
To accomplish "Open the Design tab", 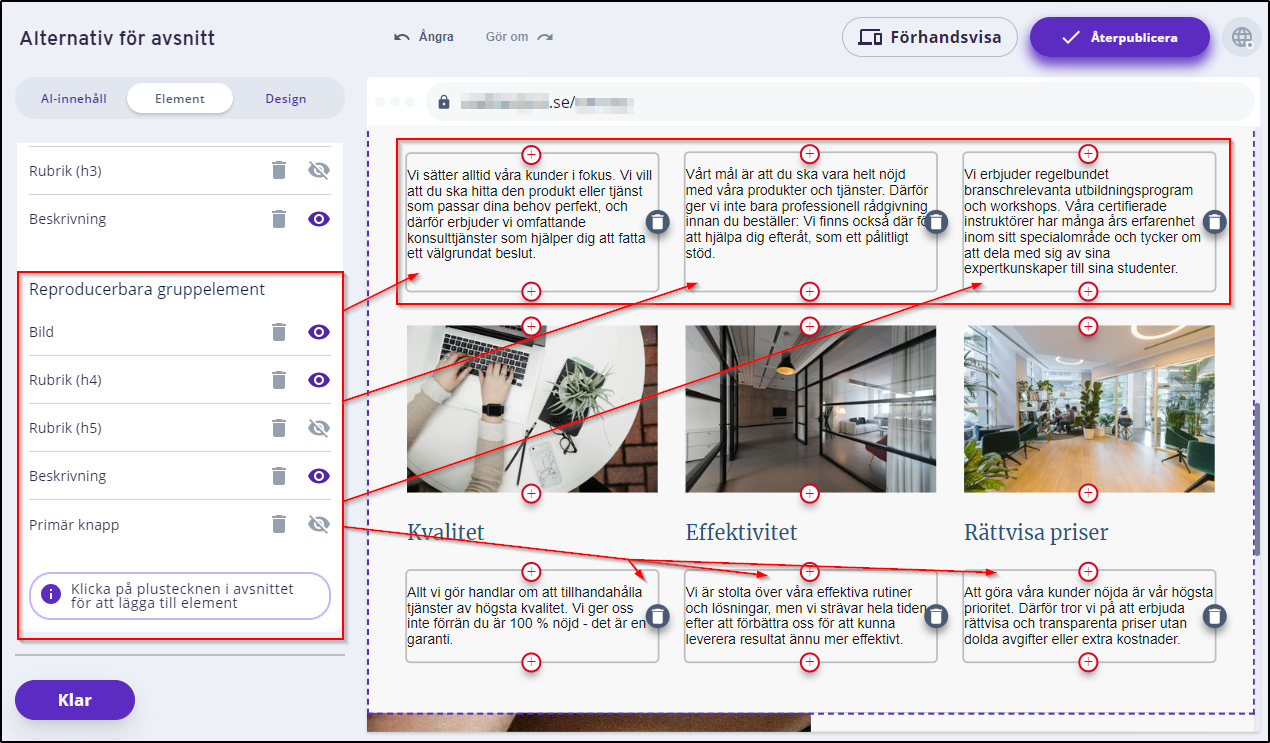I will click(x=286, y=99).
